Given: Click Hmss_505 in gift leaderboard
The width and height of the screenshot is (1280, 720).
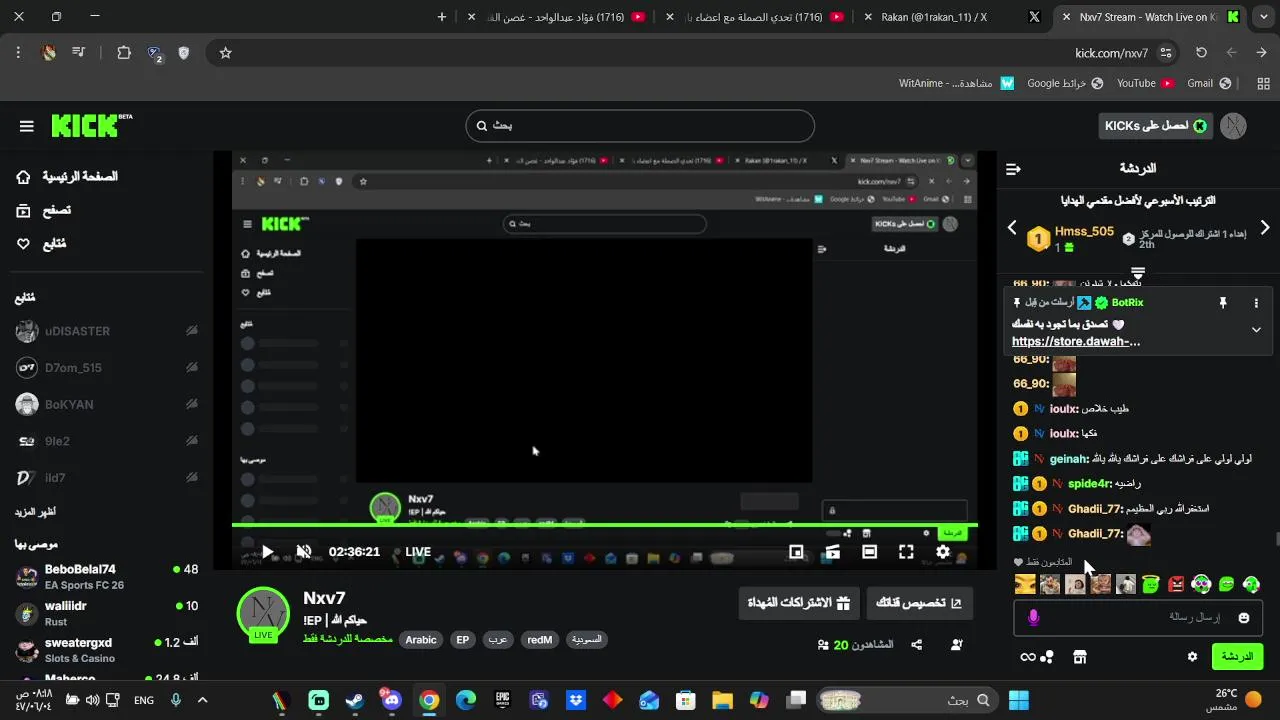Looking at the screenshot, I should (1084, 232).
